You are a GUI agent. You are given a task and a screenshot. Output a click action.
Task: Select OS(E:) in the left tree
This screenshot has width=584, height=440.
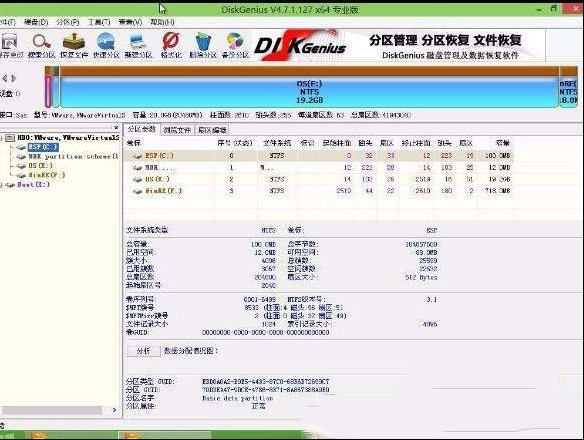coord(41,166)
